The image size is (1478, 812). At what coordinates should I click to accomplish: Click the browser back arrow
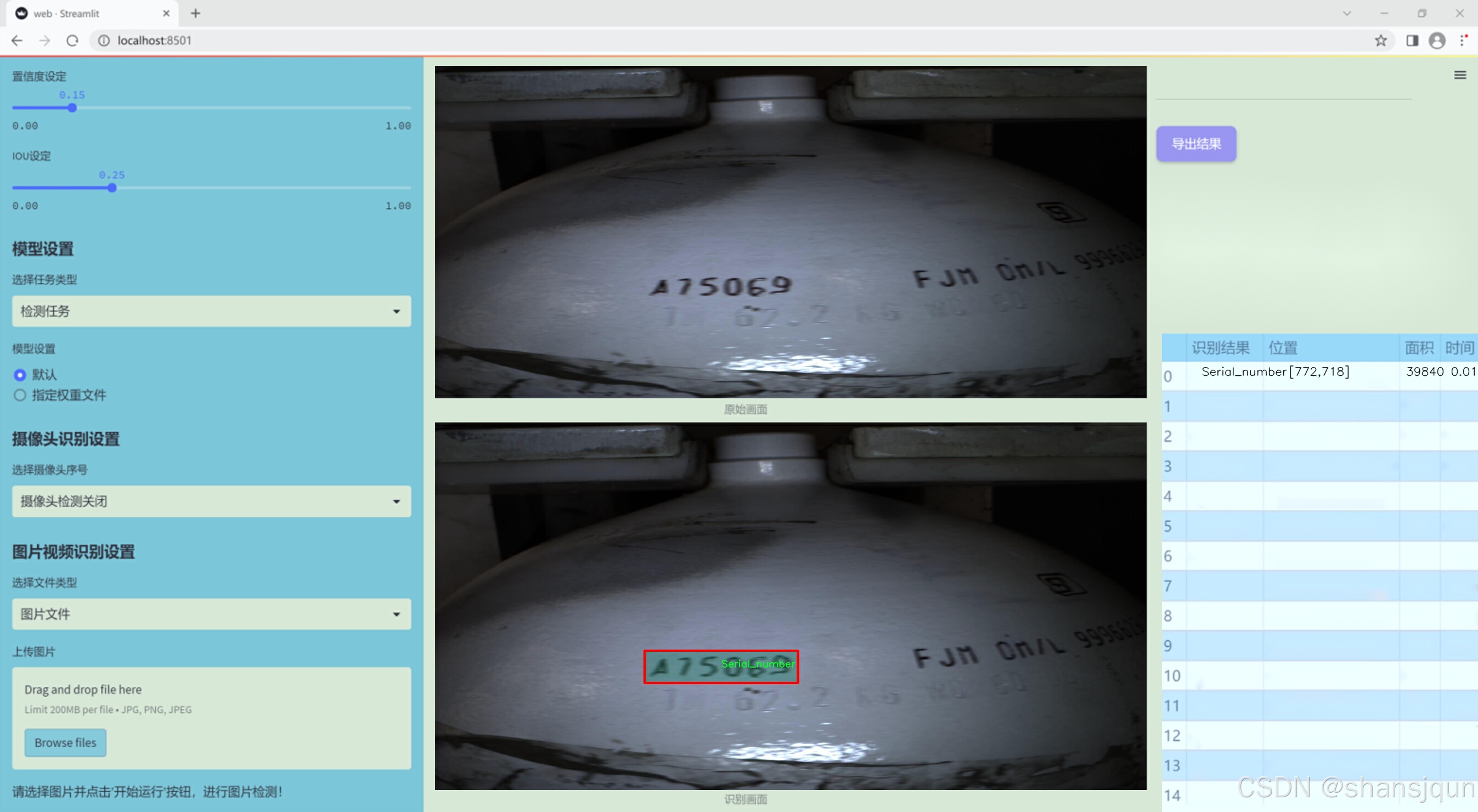coord(17,41)
